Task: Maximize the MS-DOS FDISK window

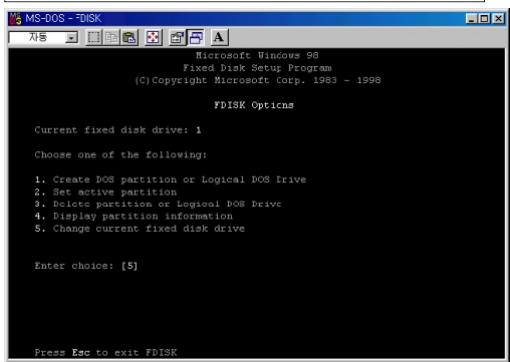Action: [485, 18]
